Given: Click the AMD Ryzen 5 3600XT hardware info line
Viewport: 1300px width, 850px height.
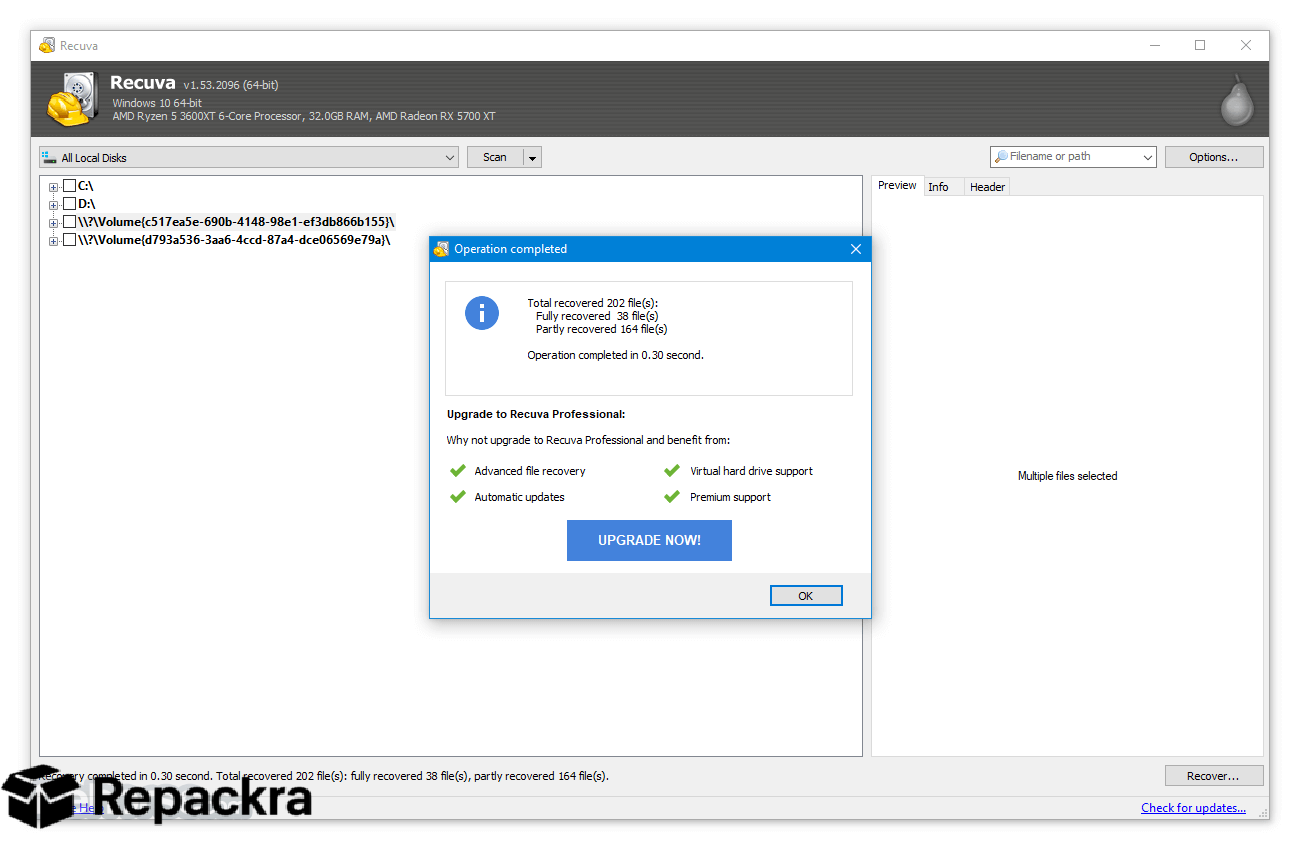Looking at the screenshot, I should 304,116.
